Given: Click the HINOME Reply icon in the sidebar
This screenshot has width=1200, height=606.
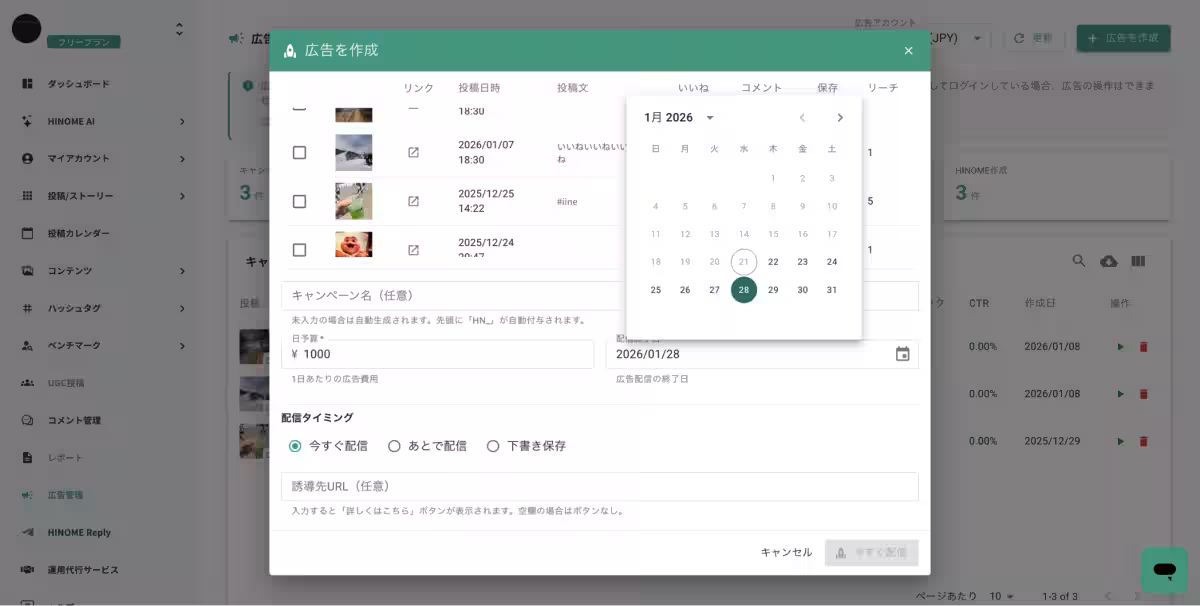Looking at the screenshot, I should [x=28, y=532].
